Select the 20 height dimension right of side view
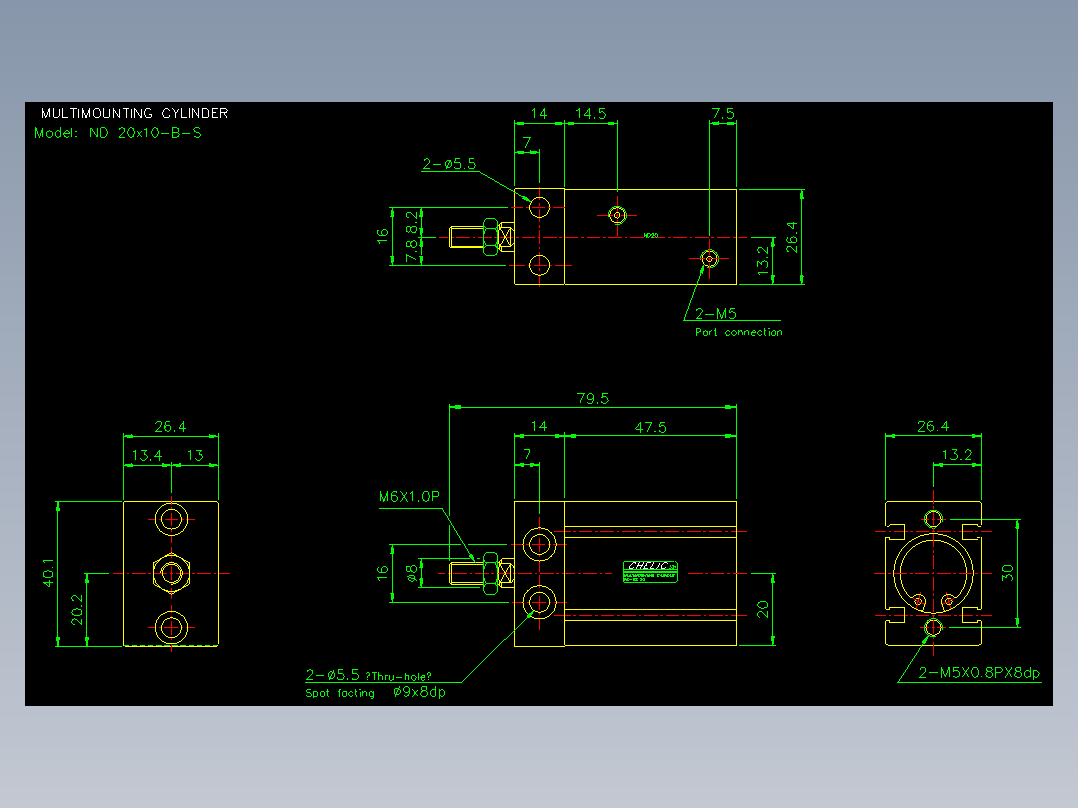This screenshot has height=808, width=1078. click(762, 609)
